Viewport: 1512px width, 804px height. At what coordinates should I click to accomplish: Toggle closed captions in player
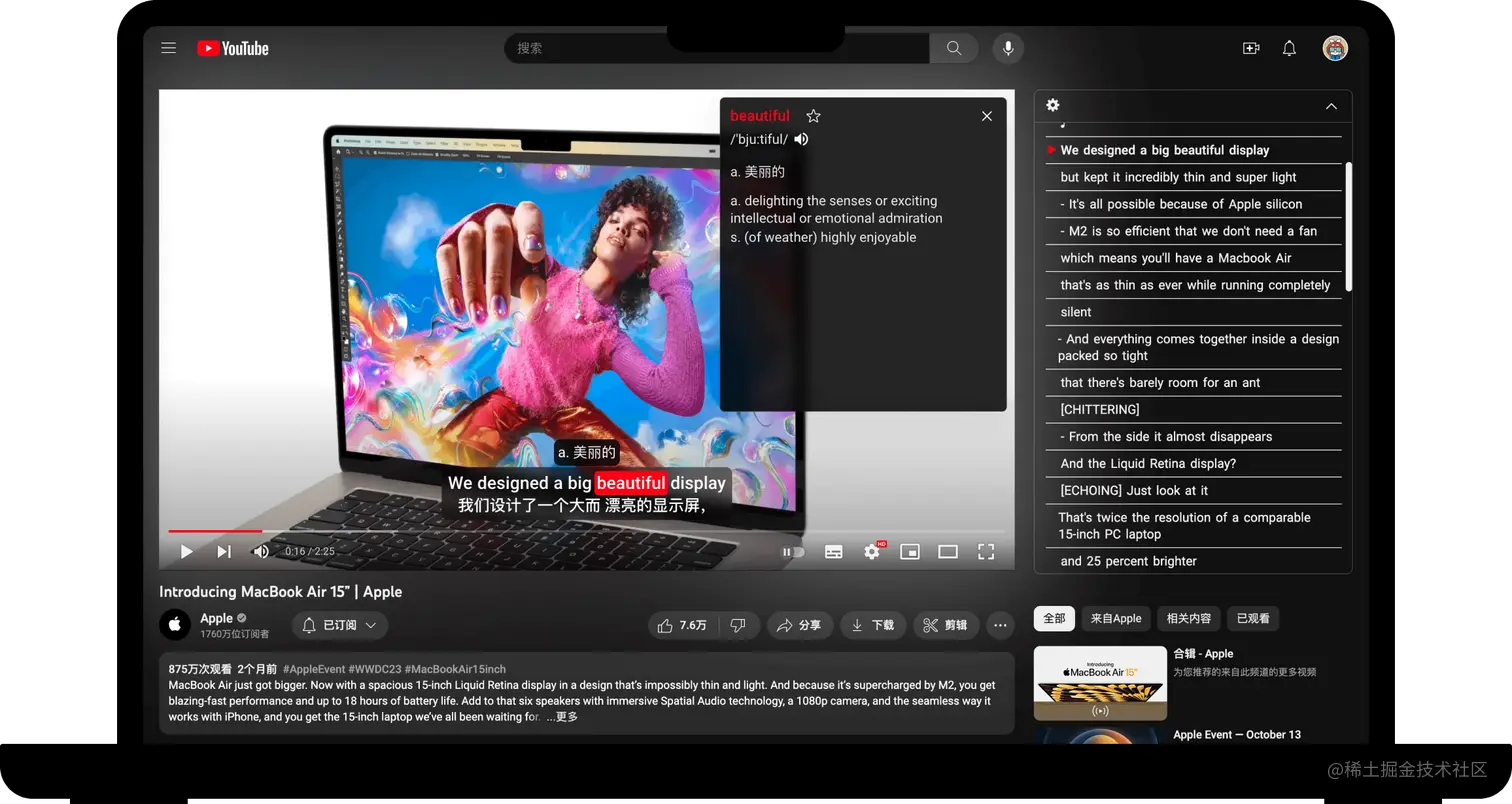click(833, 551)
